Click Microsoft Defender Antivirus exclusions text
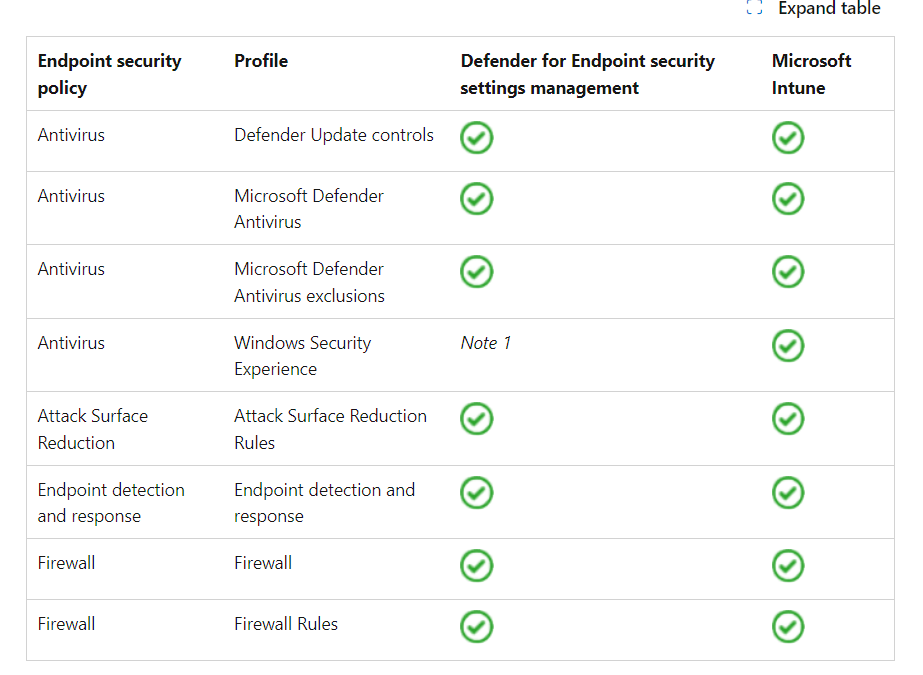The image size is (923, 675). click(309, 282)
